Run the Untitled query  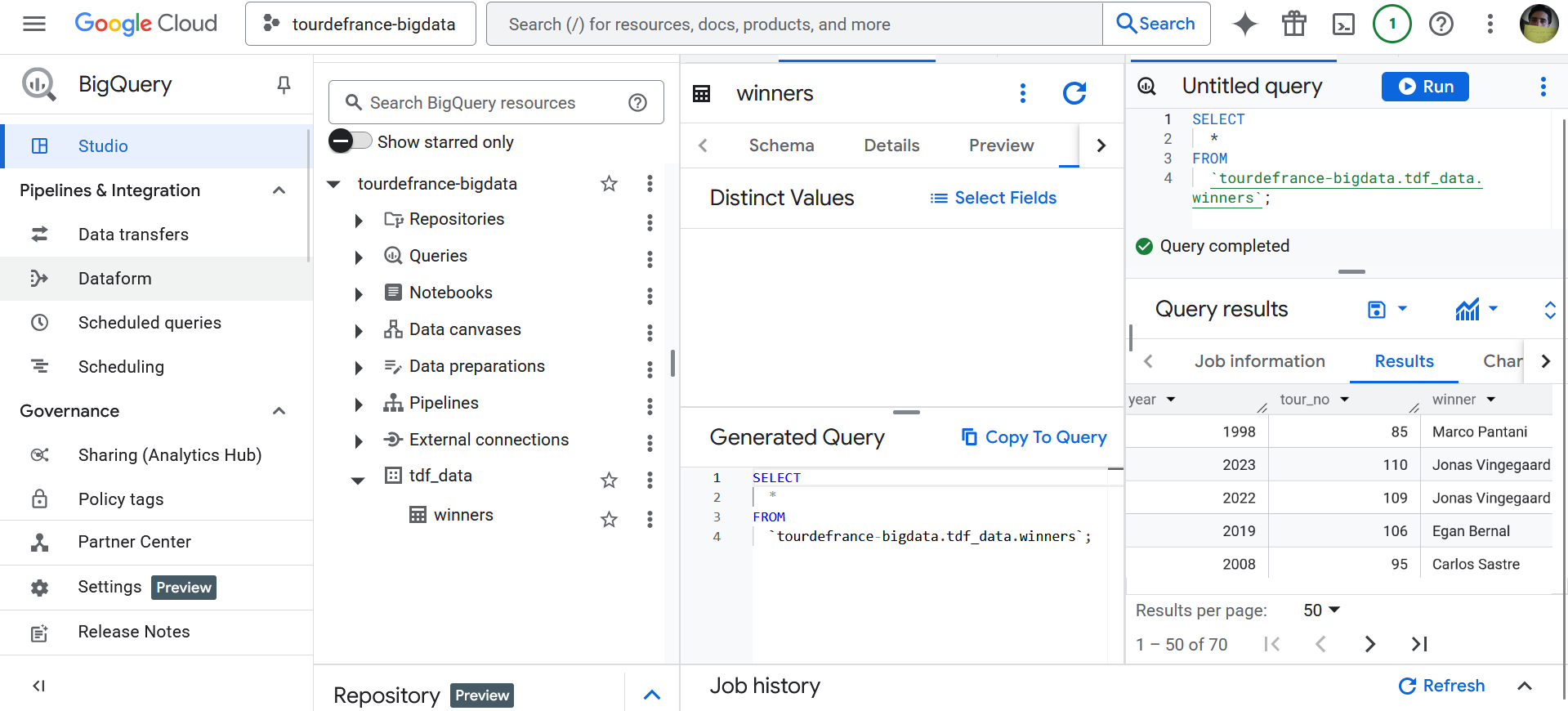click(x=1425, y=87)
